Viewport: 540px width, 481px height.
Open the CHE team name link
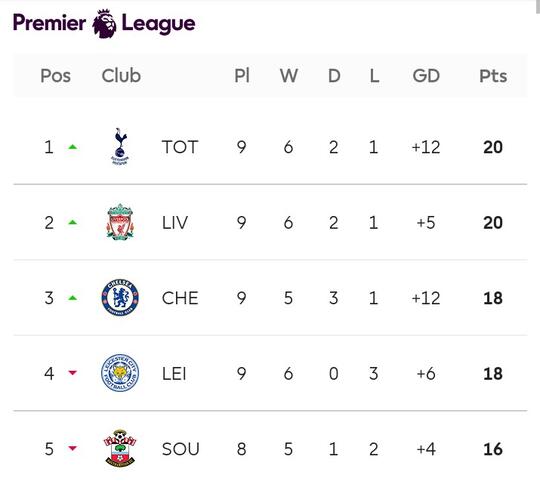180,298
